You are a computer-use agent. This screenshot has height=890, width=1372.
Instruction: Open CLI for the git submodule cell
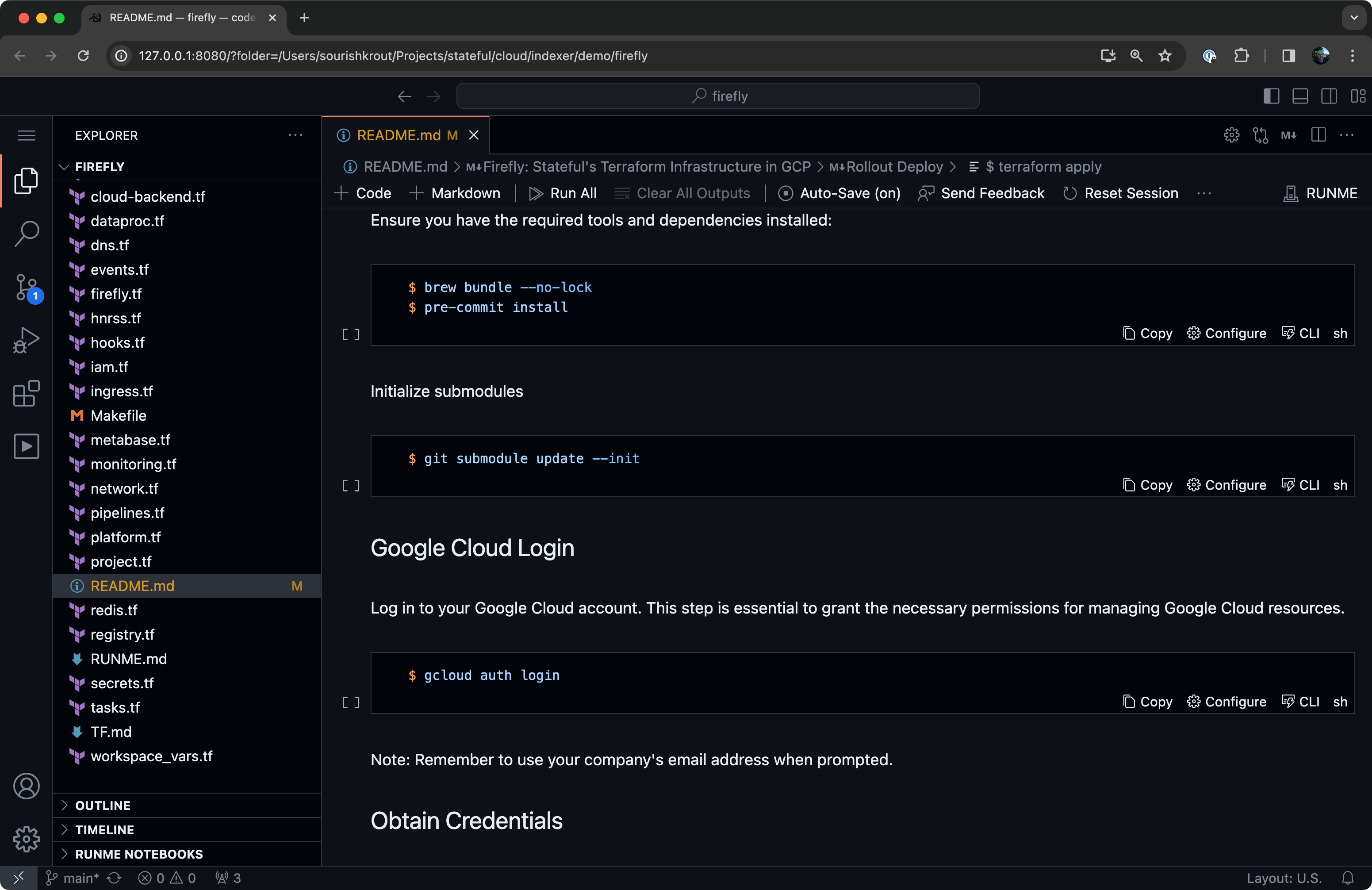[1300, 485]
